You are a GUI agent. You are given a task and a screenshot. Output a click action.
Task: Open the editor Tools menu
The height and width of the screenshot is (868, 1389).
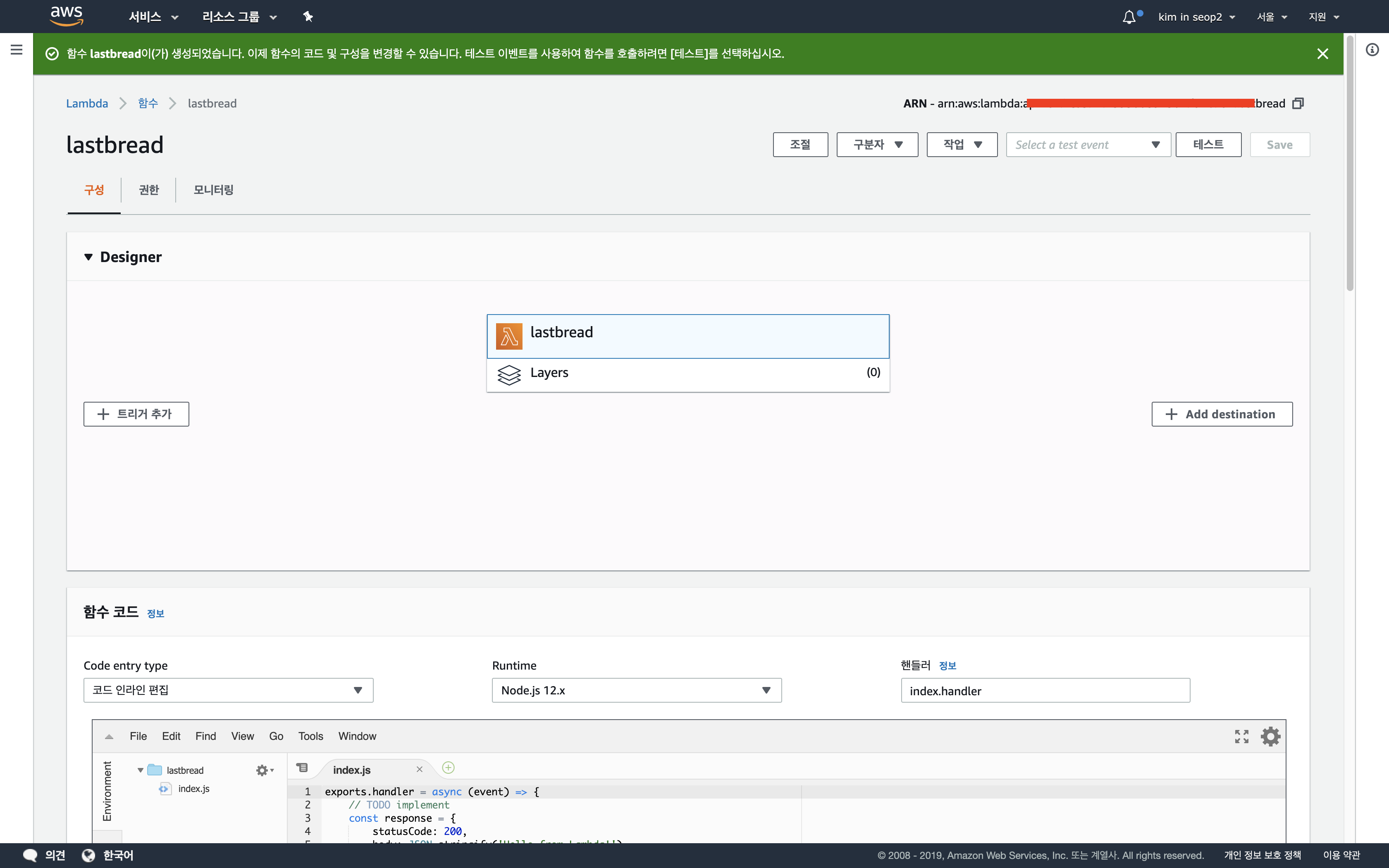click(310, 736)
